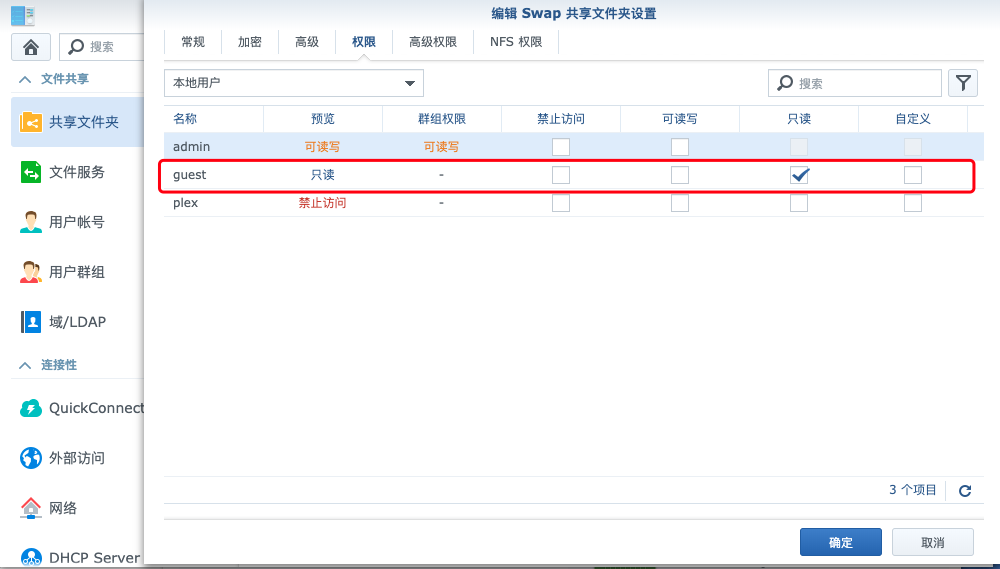Open DHCP Server icon
This screenshot has height=569, width=1000.
pyautogui.click(x=31, y=558)
